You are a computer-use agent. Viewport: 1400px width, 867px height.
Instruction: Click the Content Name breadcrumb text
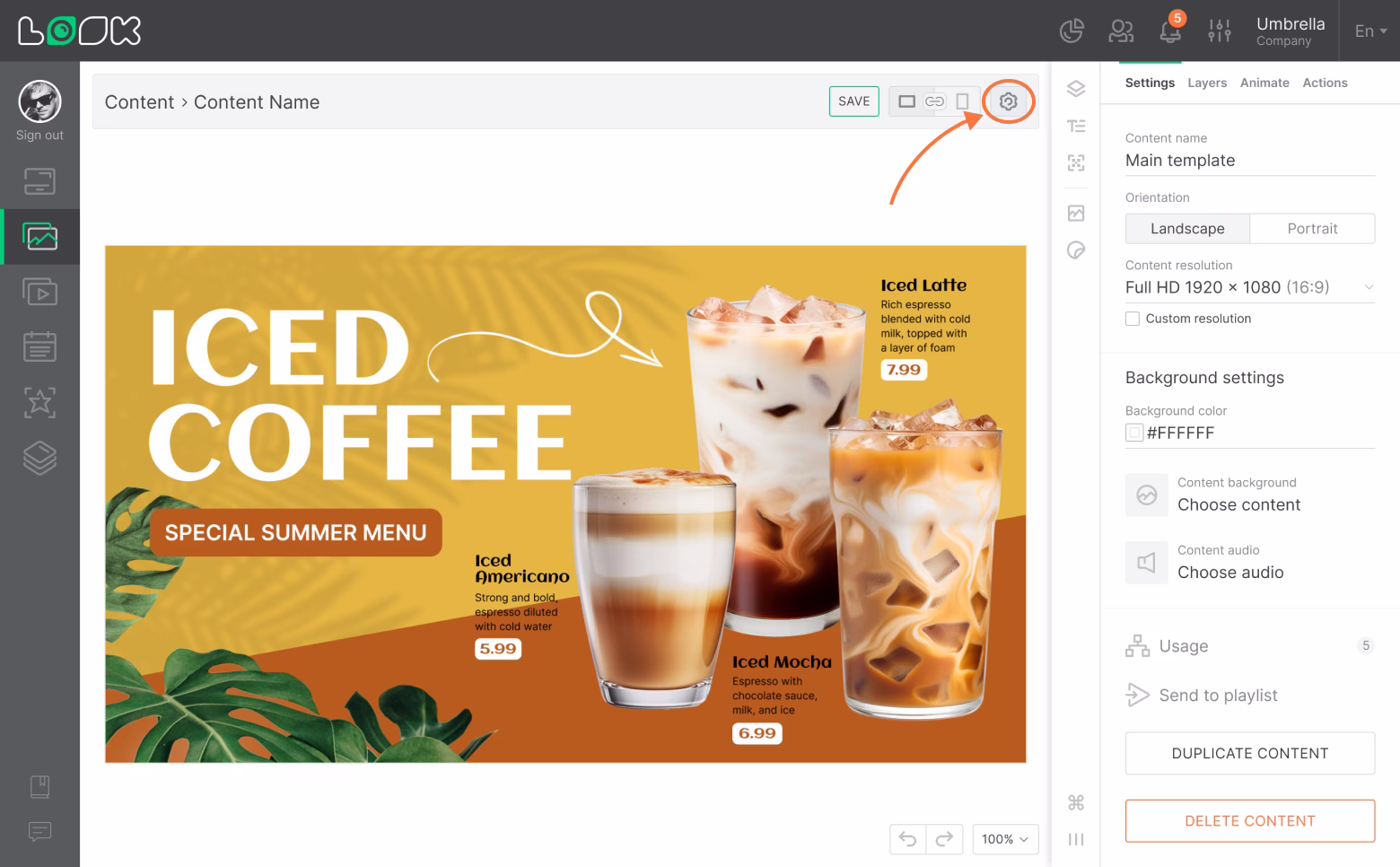click(x=257, y=102)
